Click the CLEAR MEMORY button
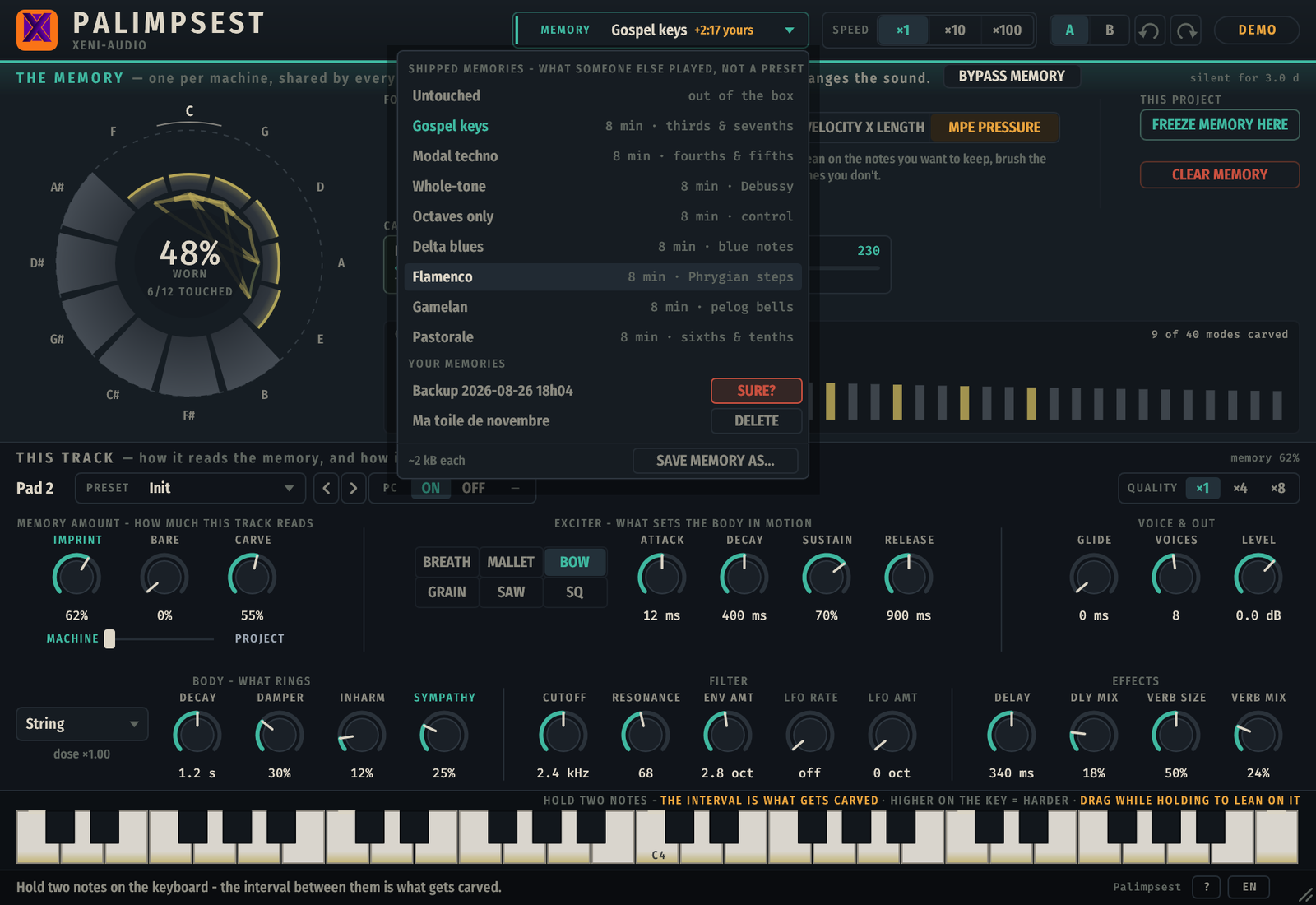 tap(1220, 174)
